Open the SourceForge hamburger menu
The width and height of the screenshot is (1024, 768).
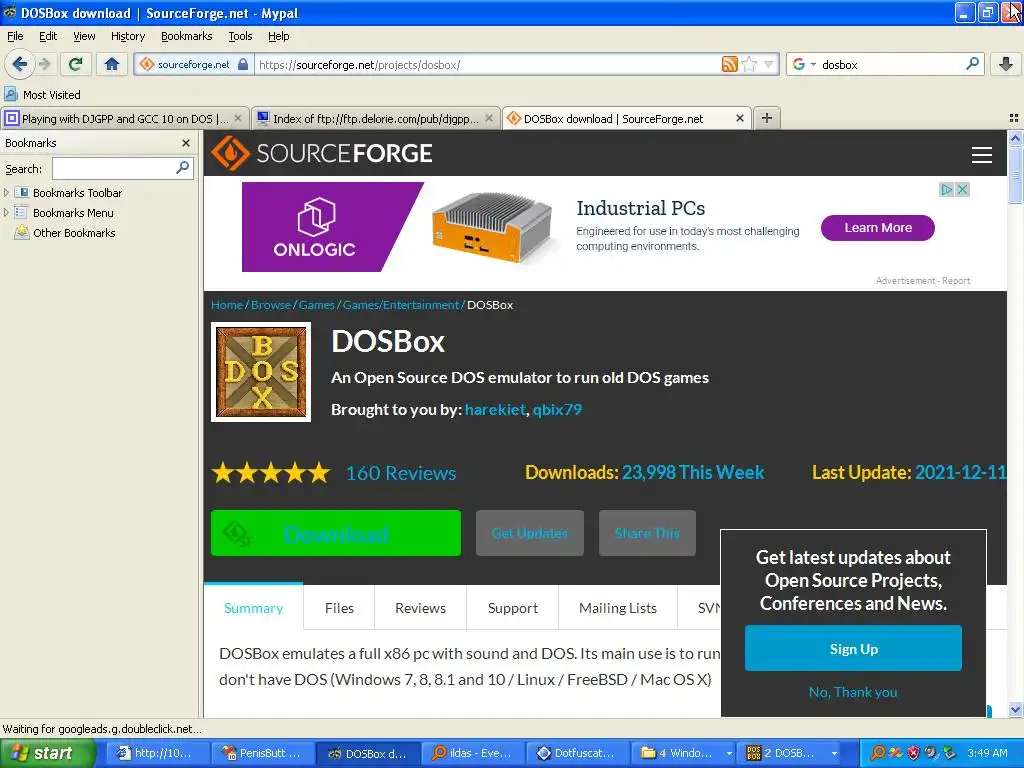tap(982, 155)
